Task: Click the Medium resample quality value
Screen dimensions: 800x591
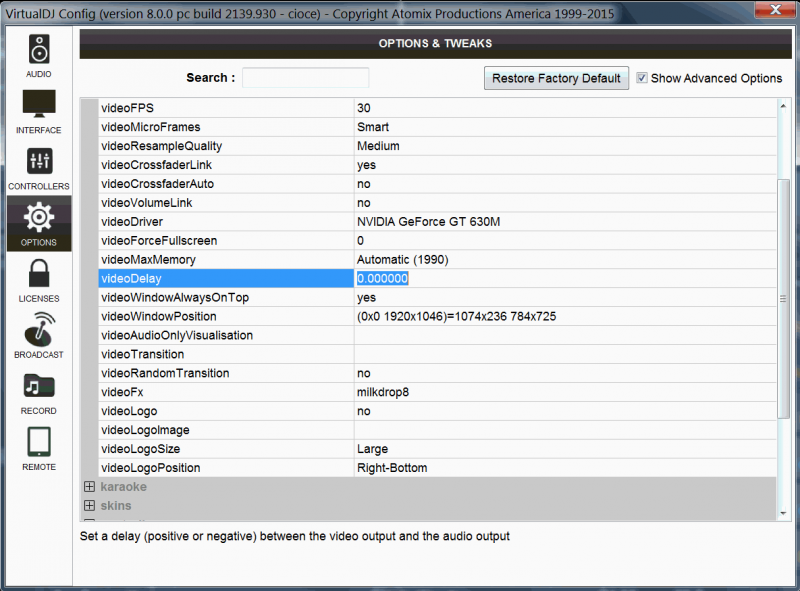Action: pos(378,146)
